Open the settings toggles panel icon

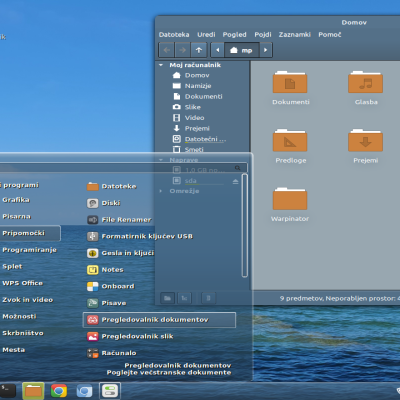[x=110, y=391]
